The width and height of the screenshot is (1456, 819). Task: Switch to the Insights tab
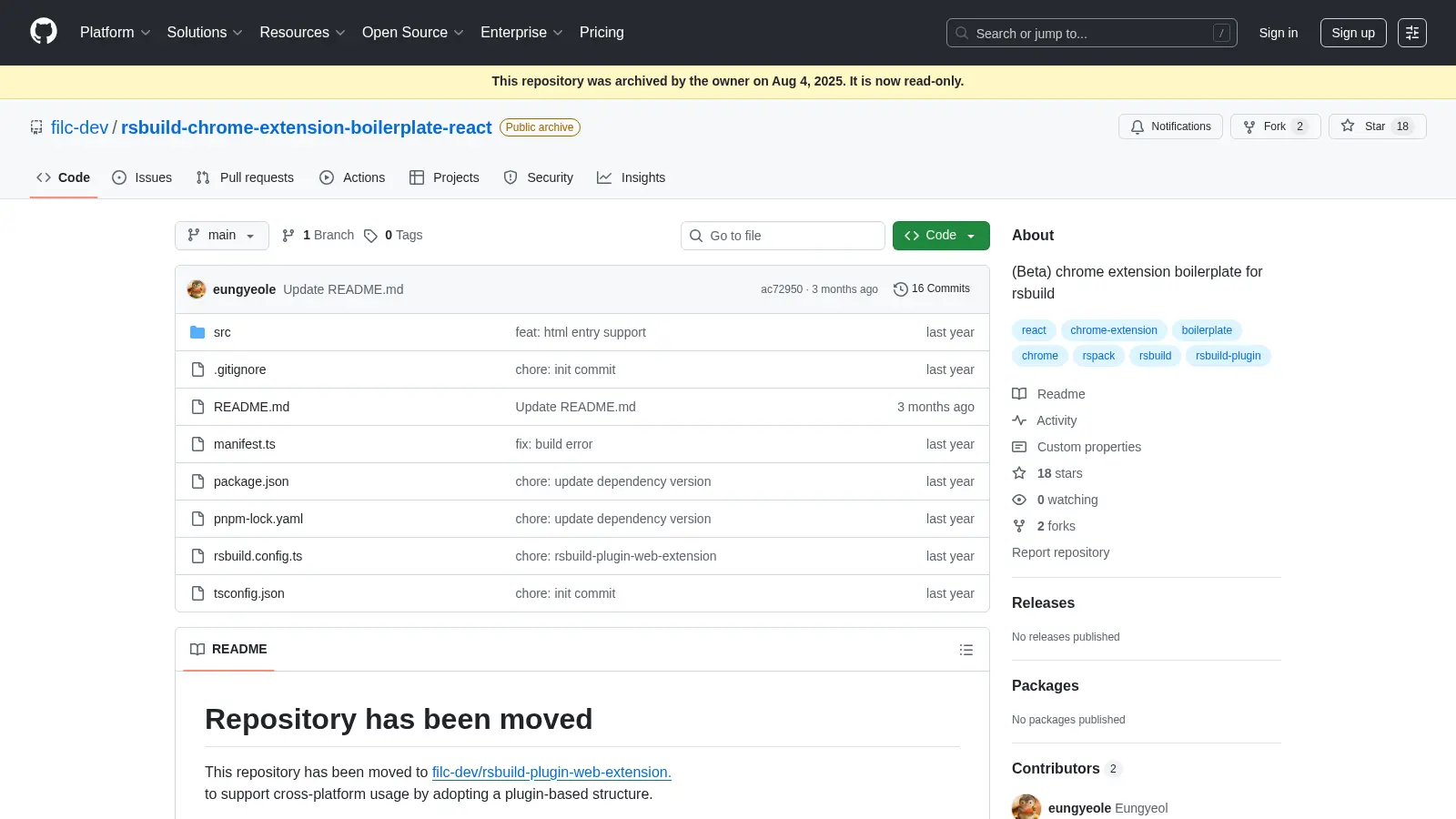click(632, 177)
